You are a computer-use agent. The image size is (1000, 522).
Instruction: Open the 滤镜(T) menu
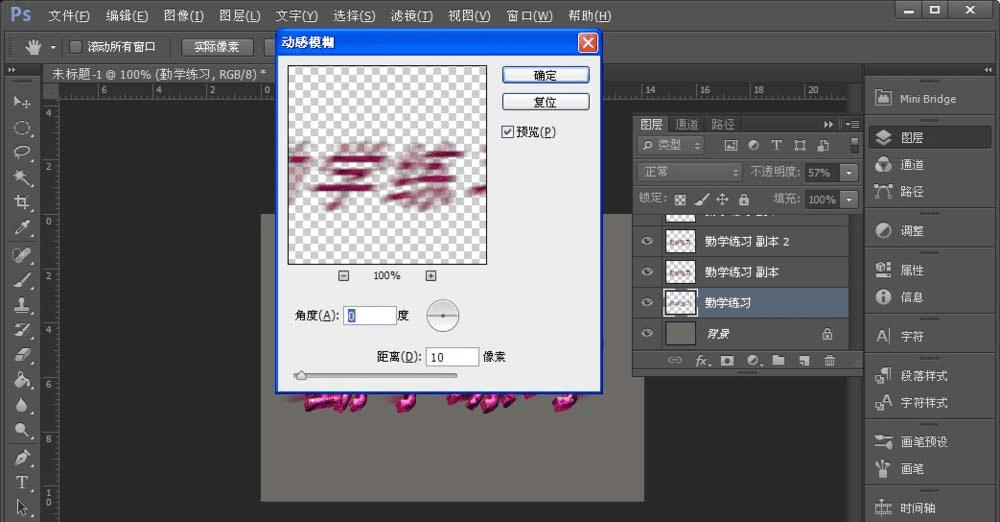click(411, 15)
